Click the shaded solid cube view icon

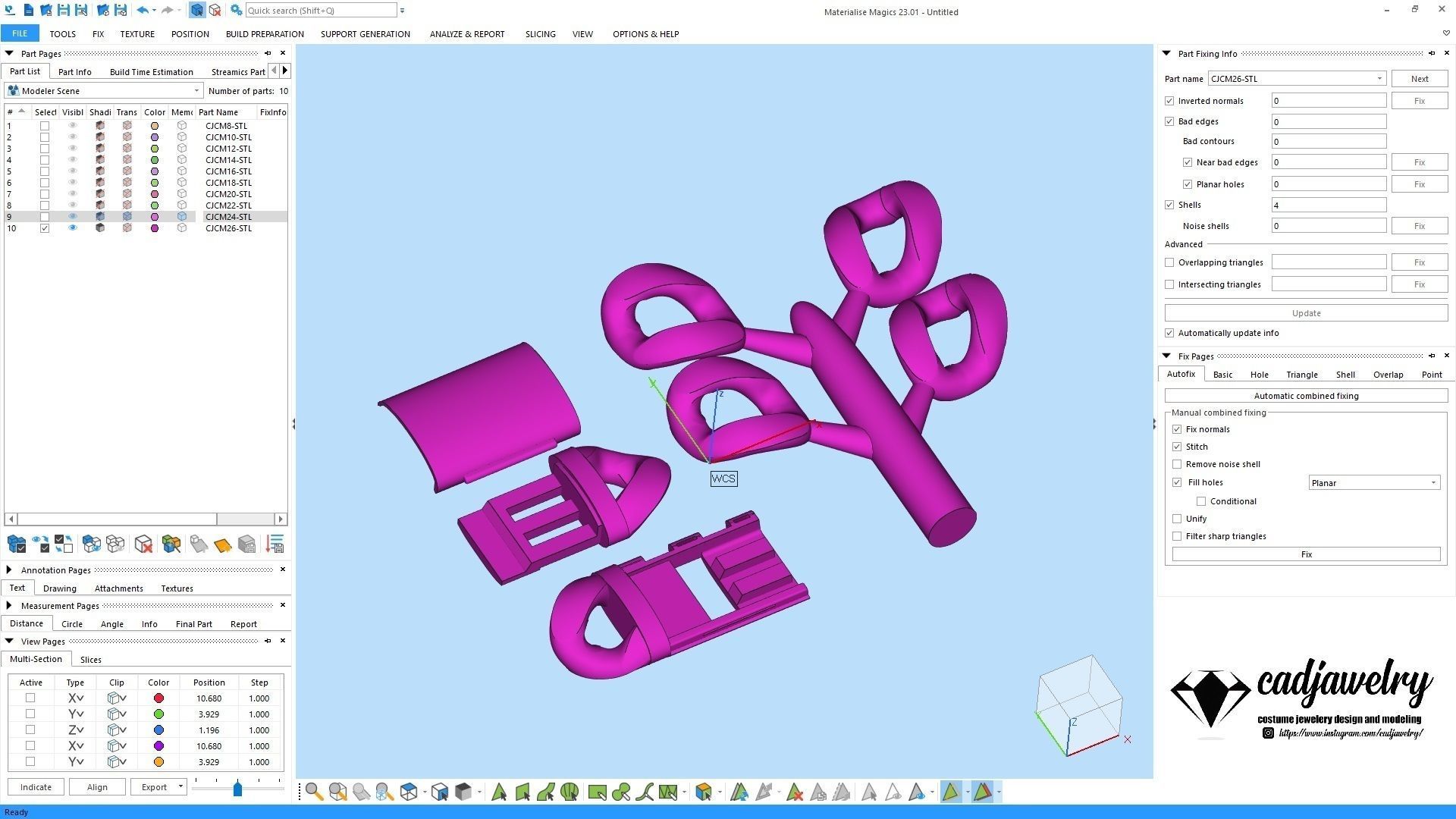[463, 792]
